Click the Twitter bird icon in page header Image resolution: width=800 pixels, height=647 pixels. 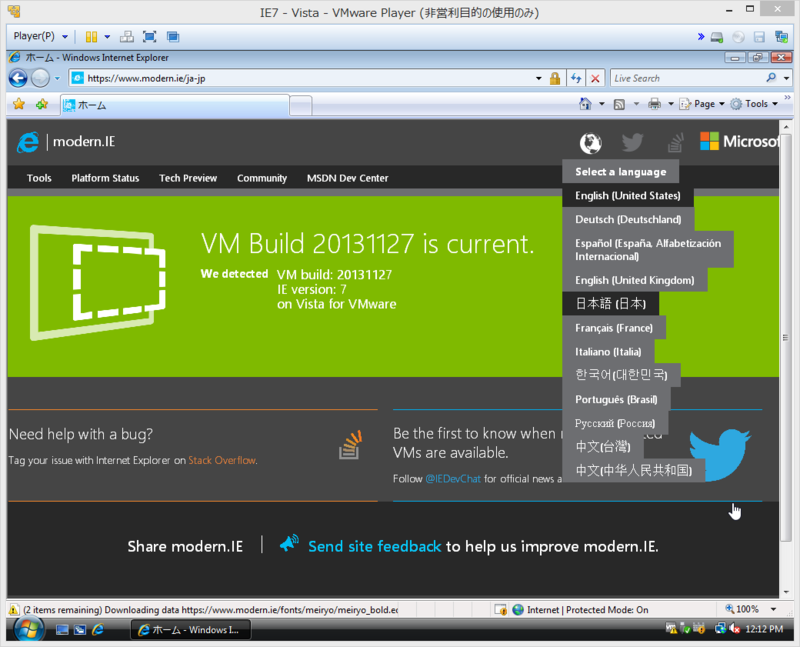(633, 142)
